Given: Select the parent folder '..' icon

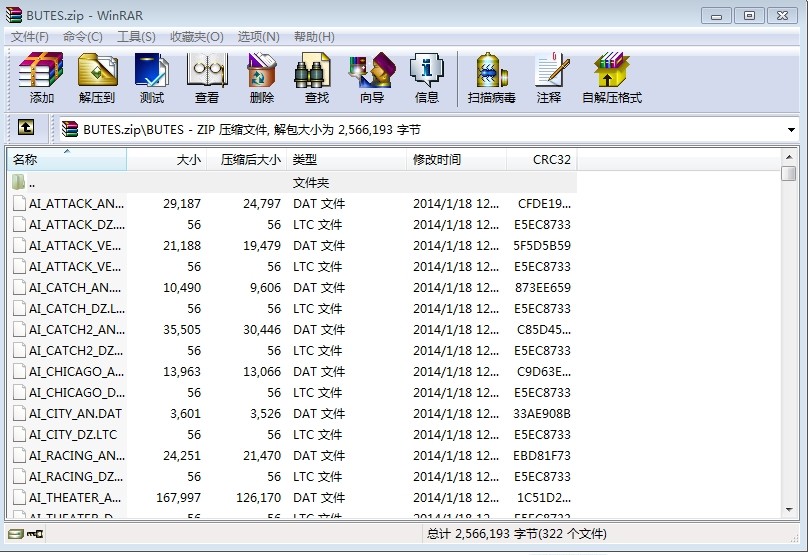Looking at the screenshot, I should pyautogui.click(x=19, y=182).
